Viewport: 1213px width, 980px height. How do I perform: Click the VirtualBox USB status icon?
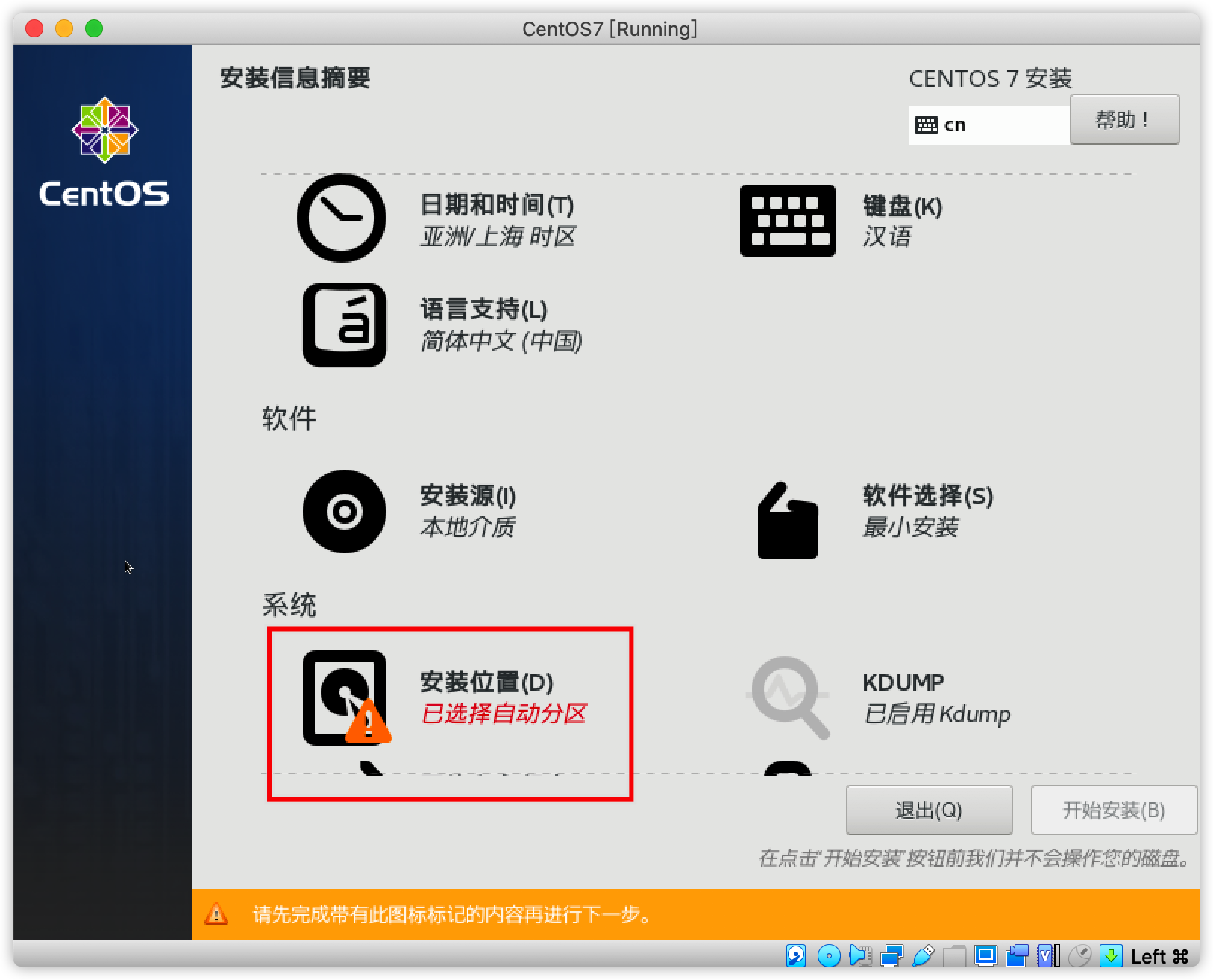923,955
